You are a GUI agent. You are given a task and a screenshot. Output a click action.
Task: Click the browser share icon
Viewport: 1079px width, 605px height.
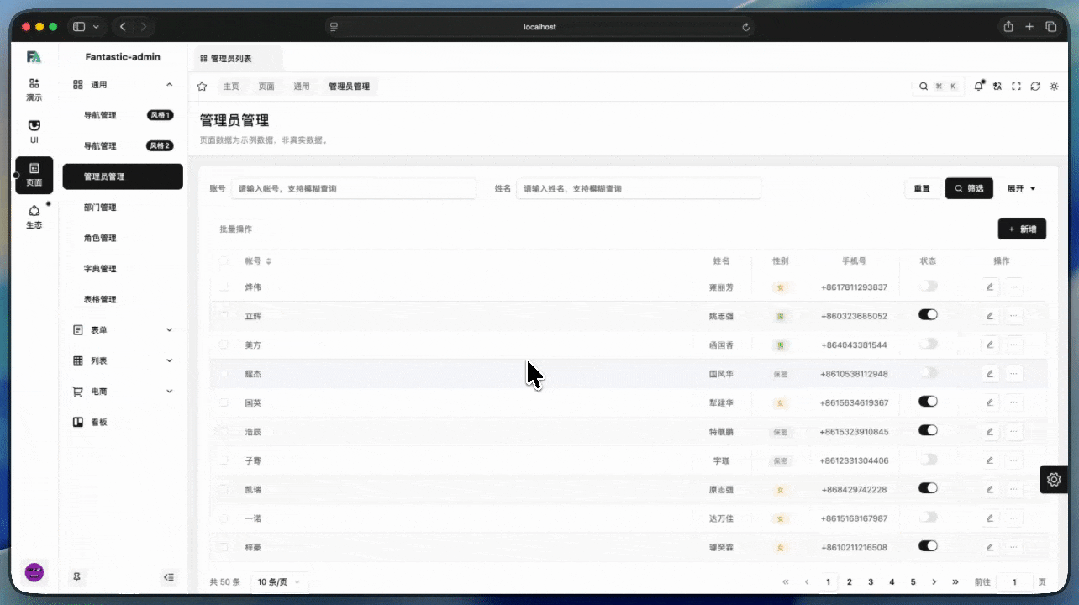pyautogui.click(x=1008, y=27)
